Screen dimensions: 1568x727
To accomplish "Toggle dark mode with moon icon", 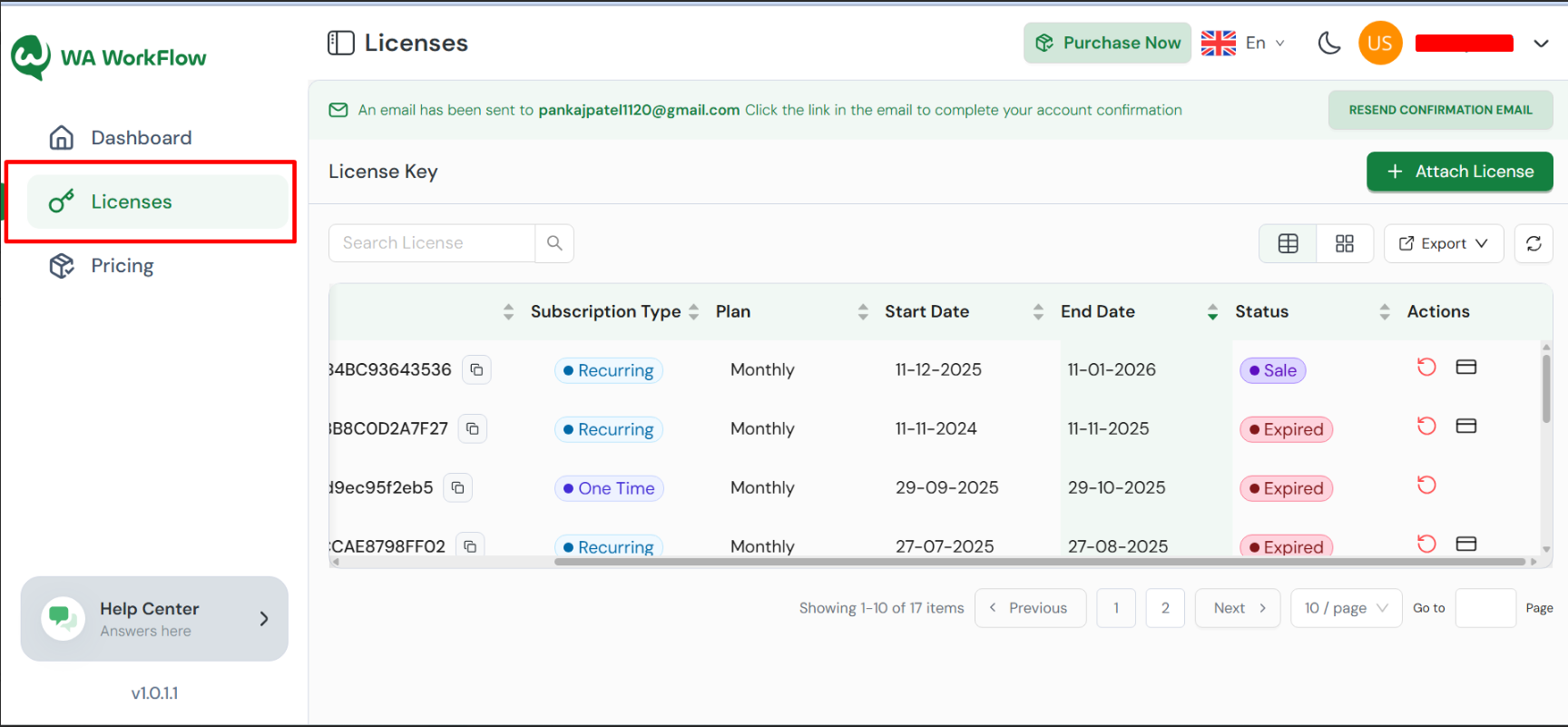I will (1329, 43).
